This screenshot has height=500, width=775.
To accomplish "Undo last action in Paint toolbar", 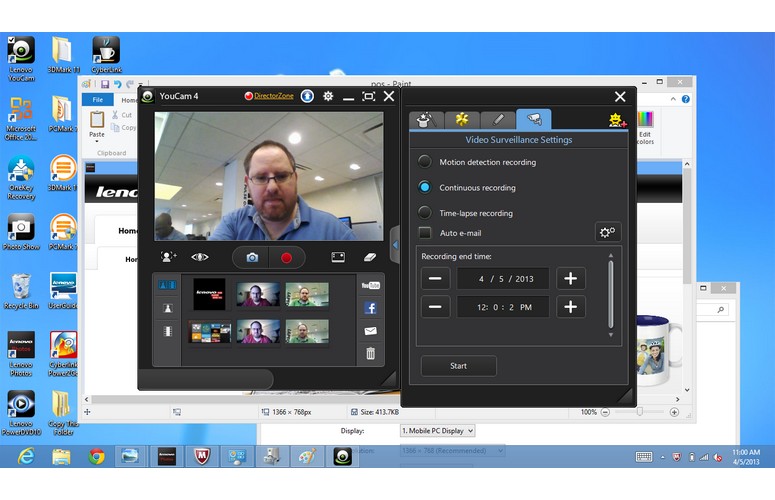I will point(117,84).
